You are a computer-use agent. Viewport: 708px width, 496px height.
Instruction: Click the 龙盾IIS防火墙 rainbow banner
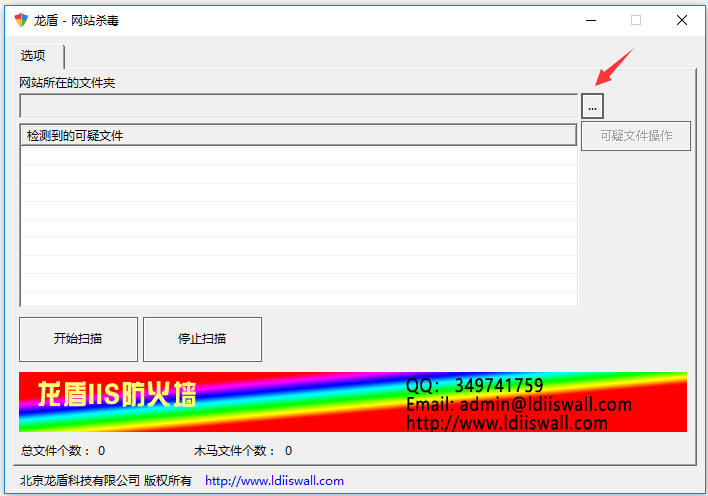pos(353,402)
